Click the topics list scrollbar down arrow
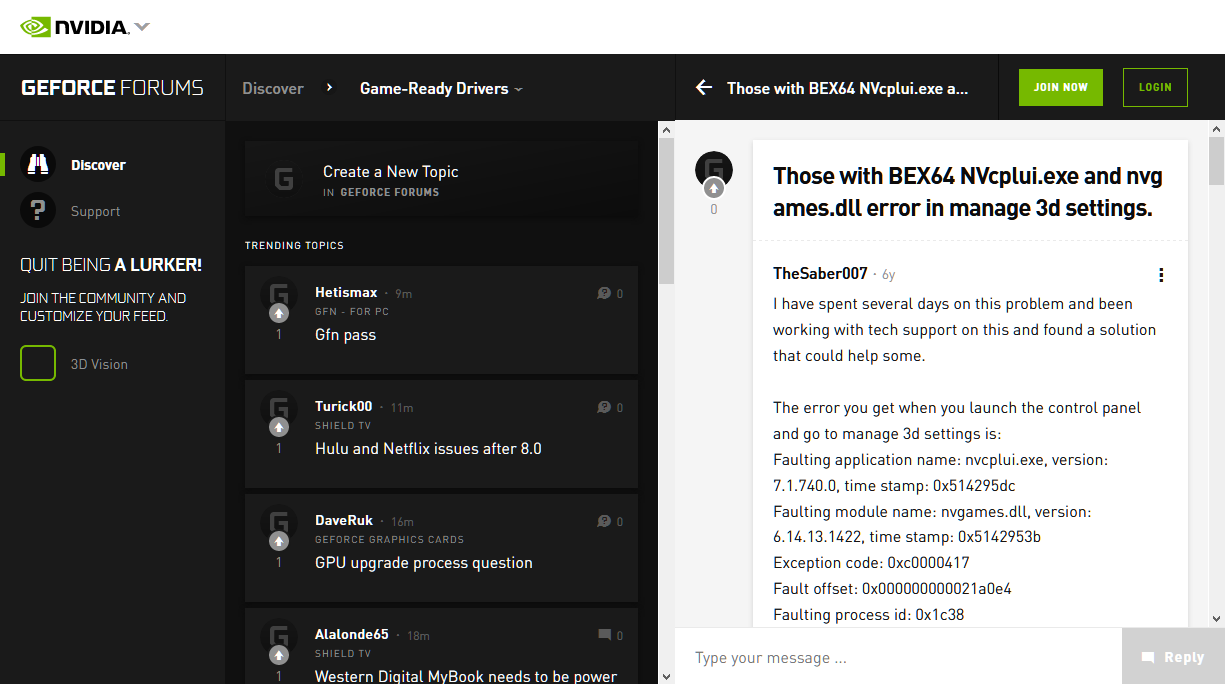The image size is (1225, 684). tap(667, 676)
